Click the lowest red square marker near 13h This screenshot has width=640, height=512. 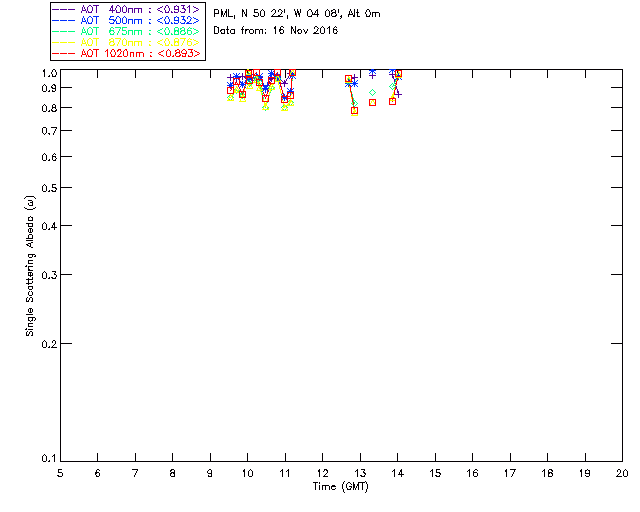point(354,111)
